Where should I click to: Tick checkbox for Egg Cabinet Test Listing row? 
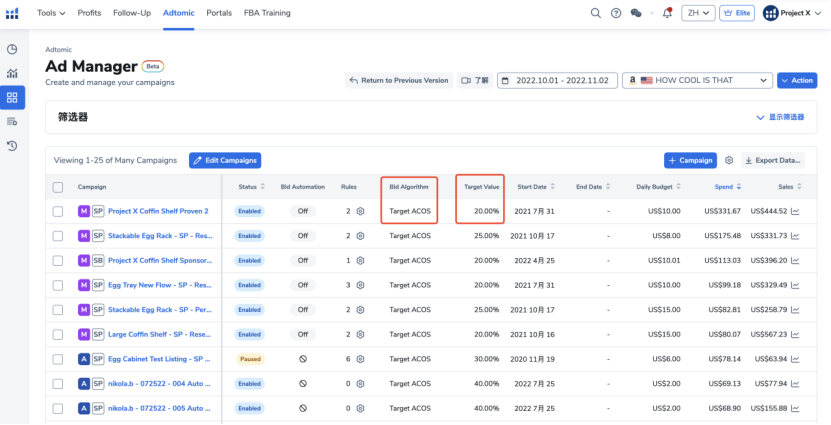[x=58, y=359]
